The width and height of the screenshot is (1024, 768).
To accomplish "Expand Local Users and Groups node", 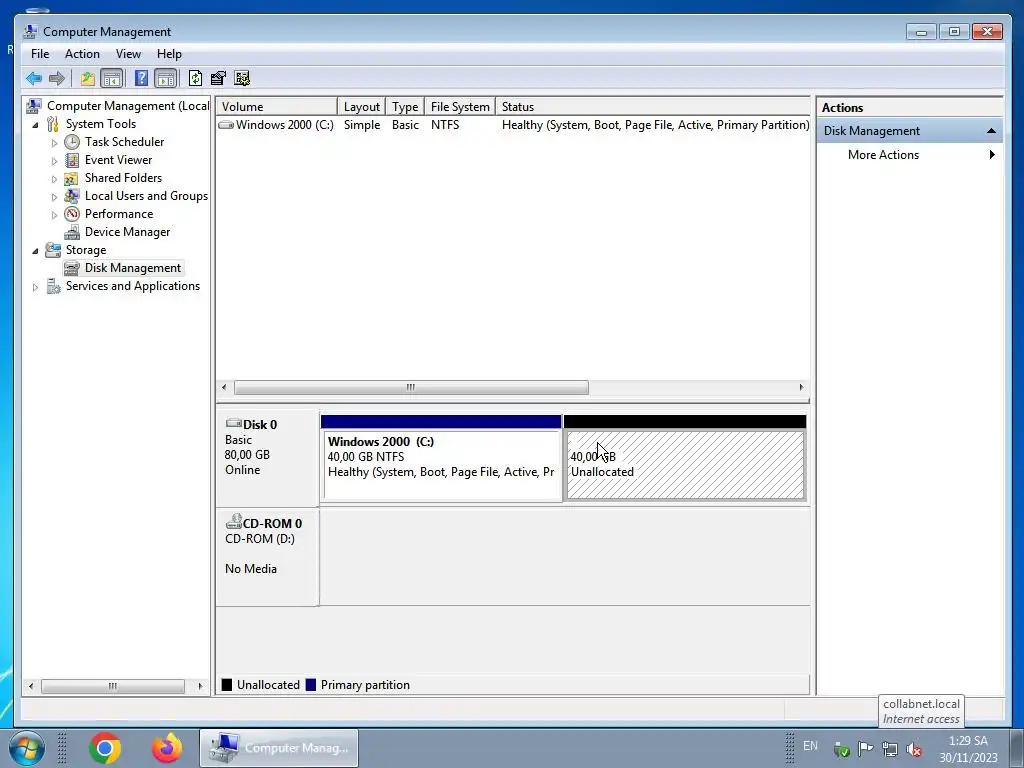I will click(x=54, y=197).
